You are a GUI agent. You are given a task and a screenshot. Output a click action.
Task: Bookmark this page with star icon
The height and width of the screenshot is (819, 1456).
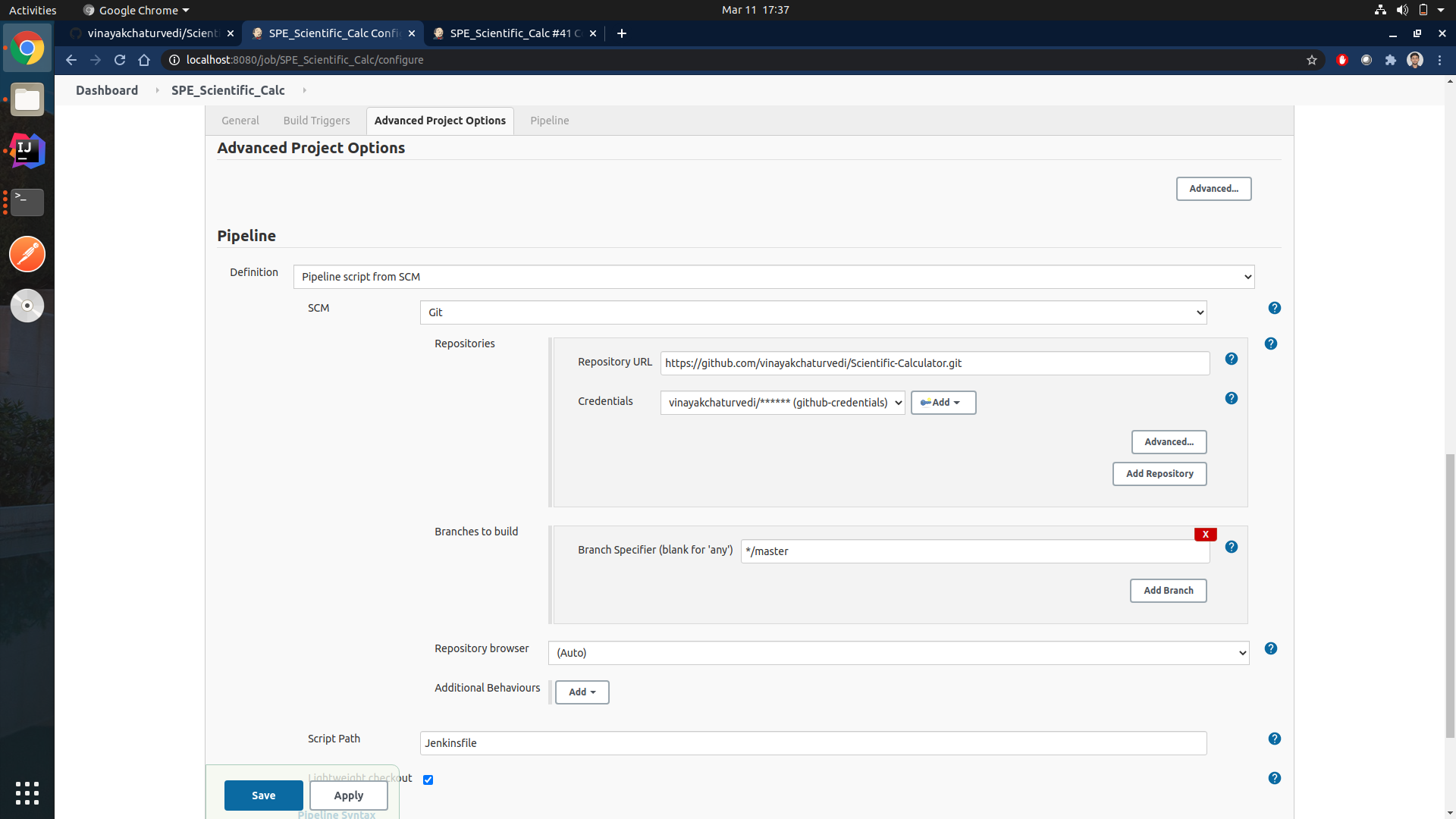coord(1312,60)
